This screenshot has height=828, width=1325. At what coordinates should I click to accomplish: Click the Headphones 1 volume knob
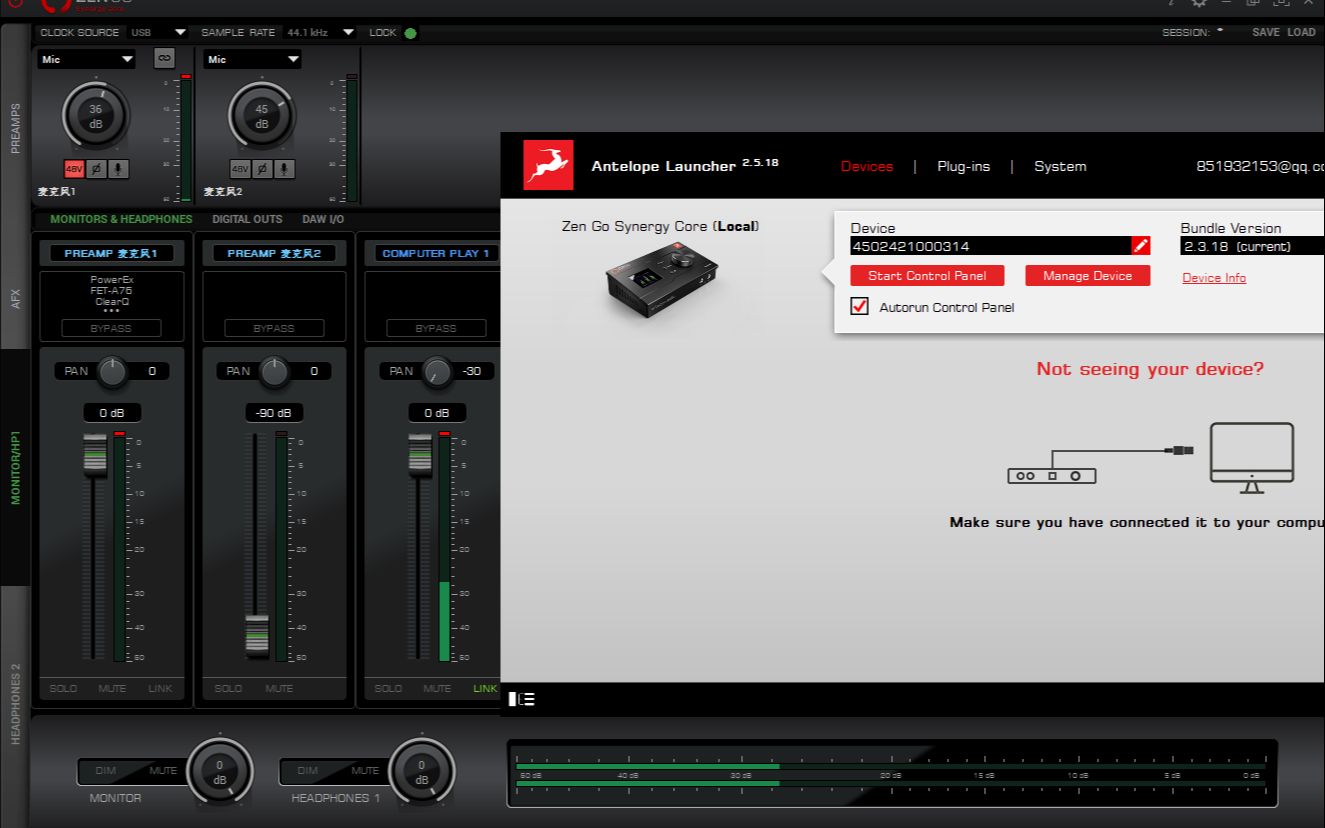tap(422, 772)
